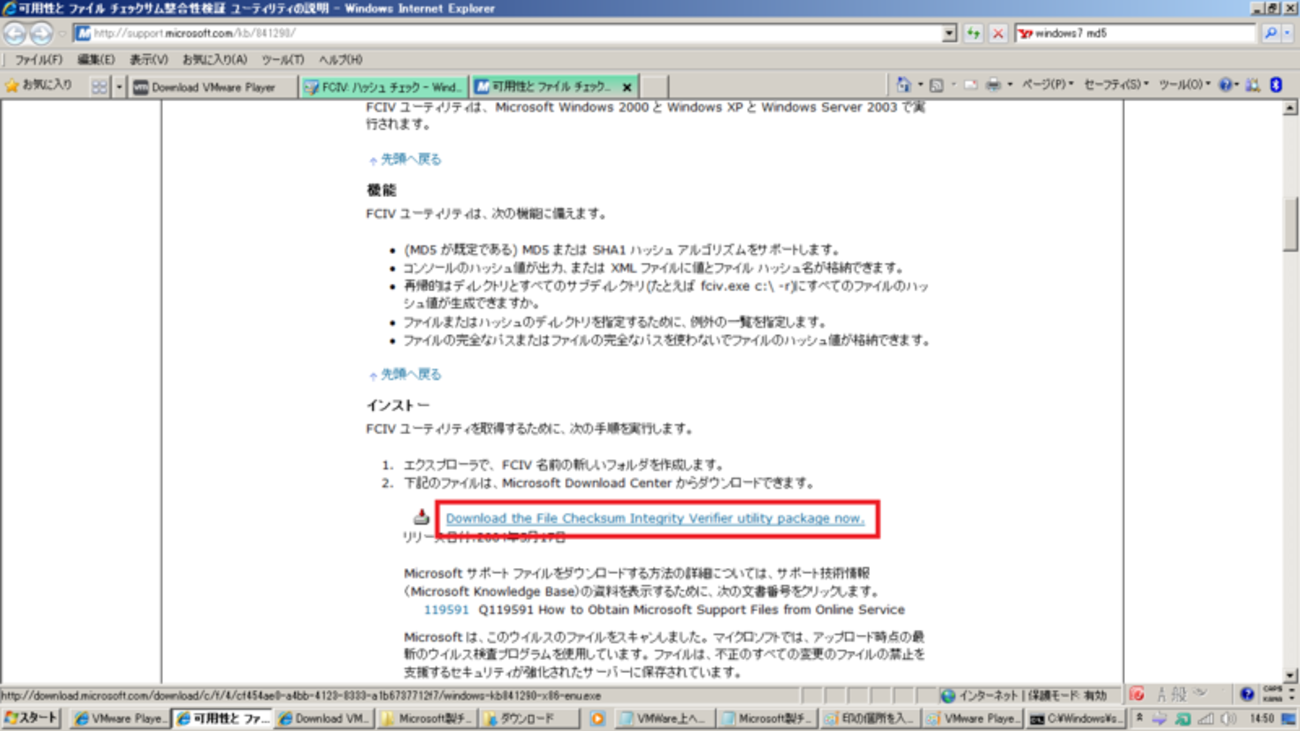The height and width of the screenshot is (731, 1300).
Task: Click the upper 先頭へ戻る link above 機能
Action: [x=410, y=159]
